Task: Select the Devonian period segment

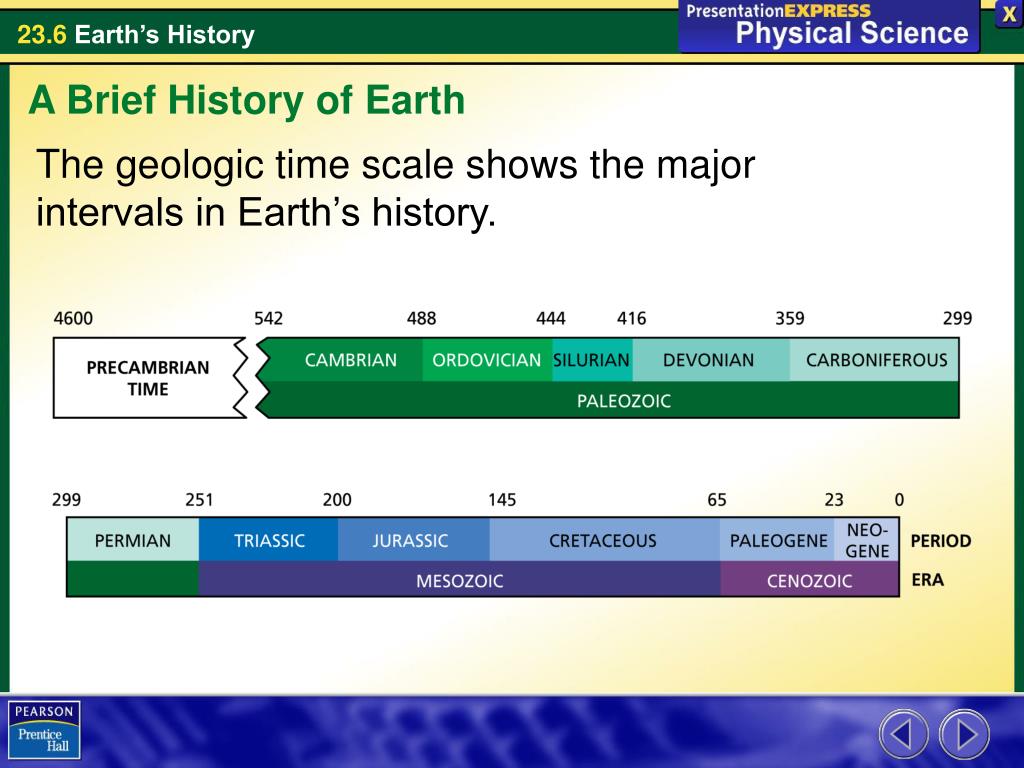Action: point(711,360)
